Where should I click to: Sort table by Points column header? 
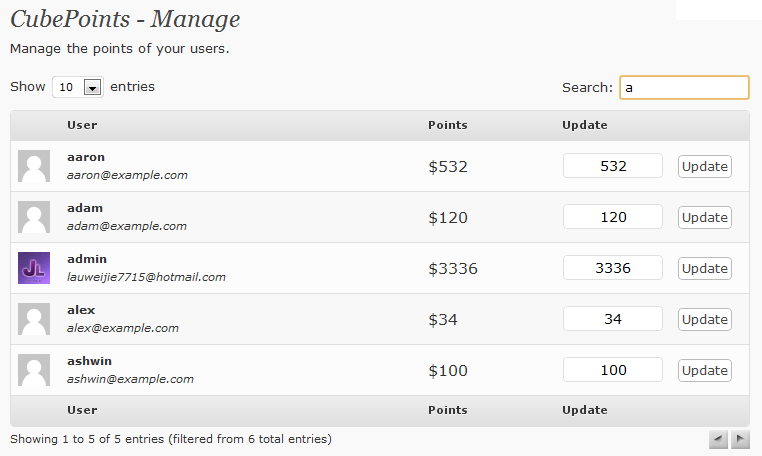click(447, 125)
